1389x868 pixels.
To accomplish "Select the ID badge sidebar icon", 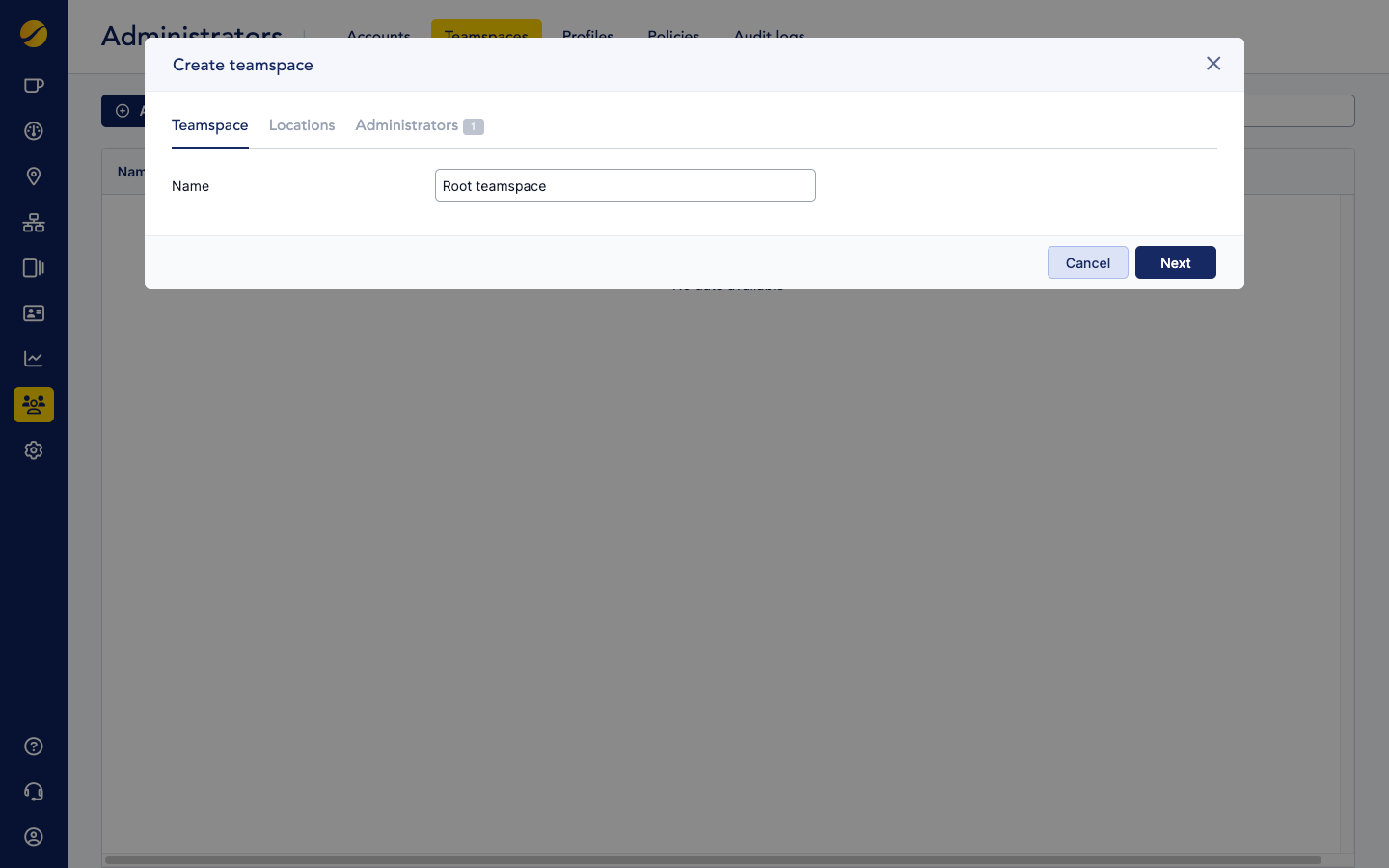I will coord(34,312).
